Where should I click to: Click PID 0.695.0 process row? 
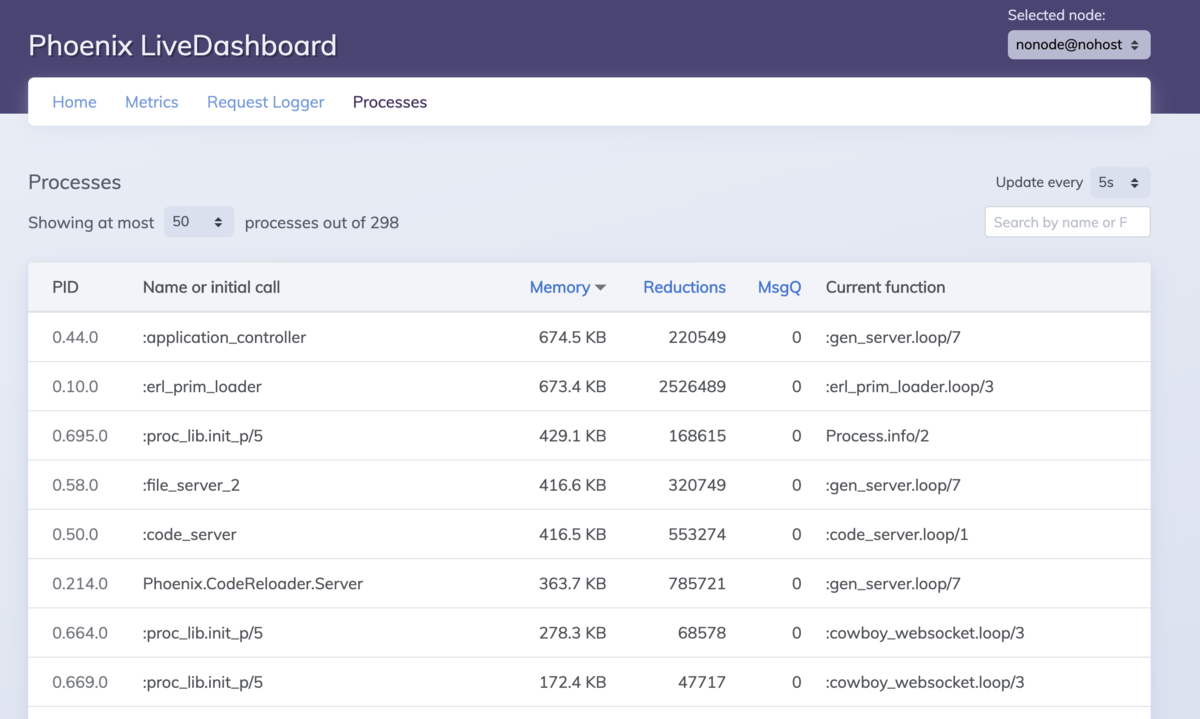(x=589, y=436)
